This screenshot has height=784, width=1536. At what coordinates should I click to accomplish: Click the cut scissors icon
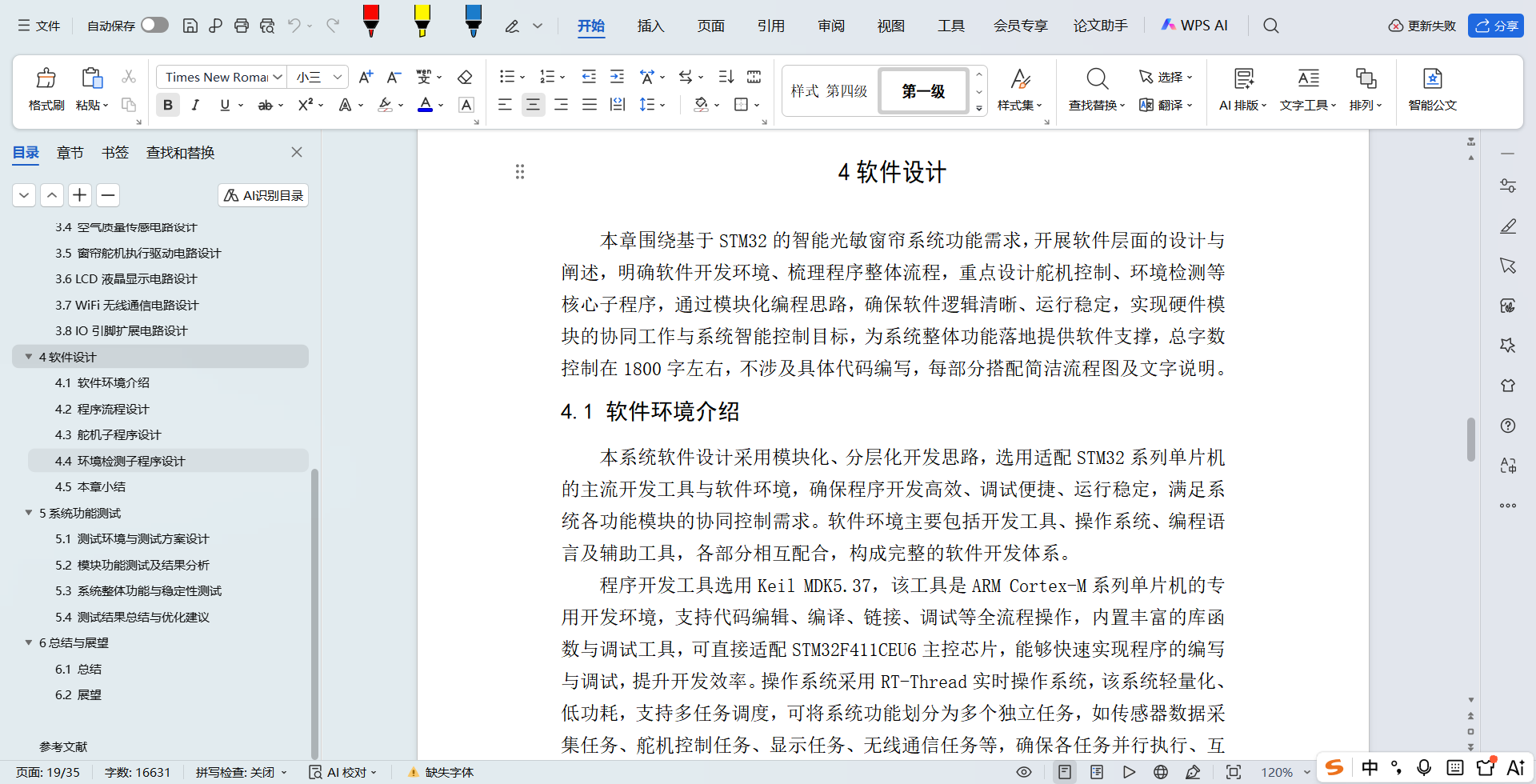128,77
